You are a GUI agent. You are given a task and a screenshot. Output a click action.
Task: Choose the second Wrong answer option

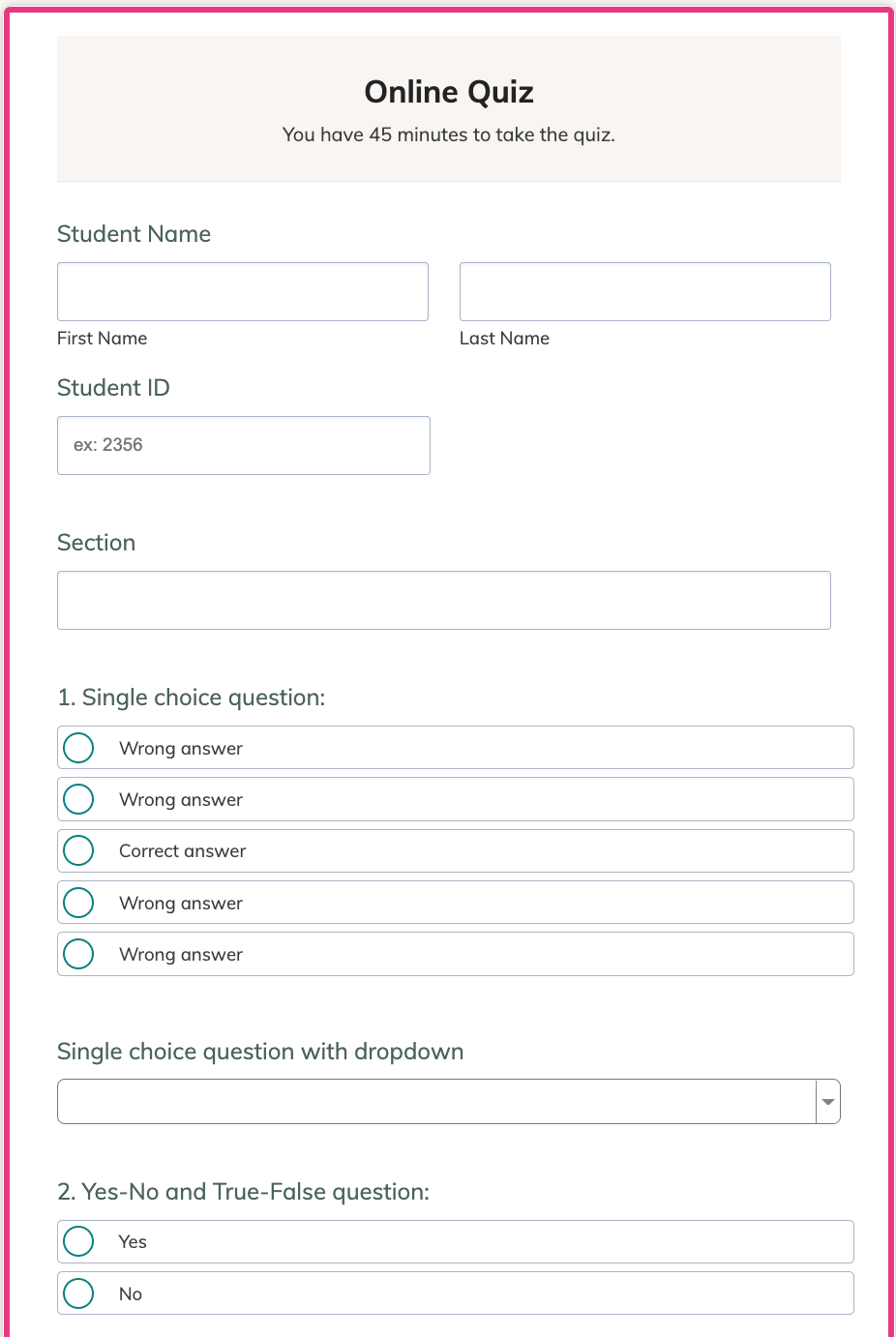point(78,799)
